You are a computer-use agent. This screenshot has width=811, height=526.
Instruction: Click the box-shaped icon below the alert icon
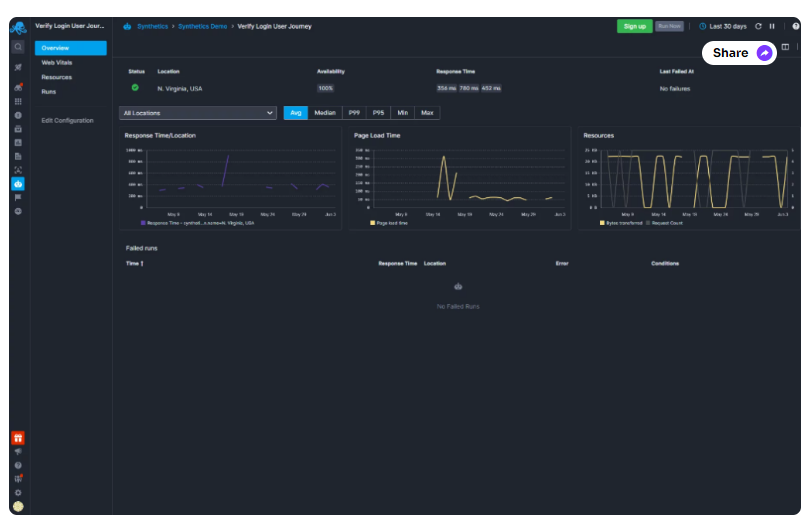[x=18, y=129]
